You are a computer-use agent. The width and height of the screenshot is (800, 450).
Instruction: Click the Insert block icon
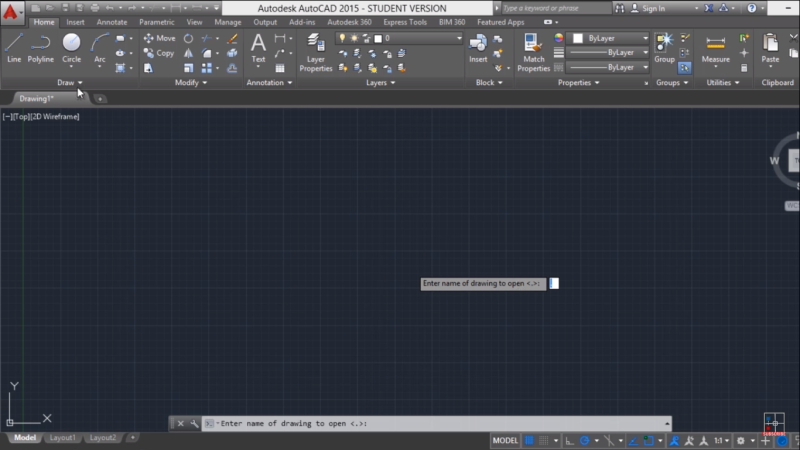(x=478, y=48)
